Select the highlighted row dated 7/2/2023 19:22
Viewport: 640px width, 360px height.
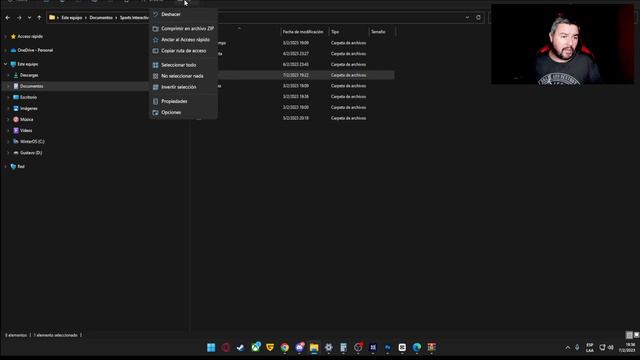point(292,75)
